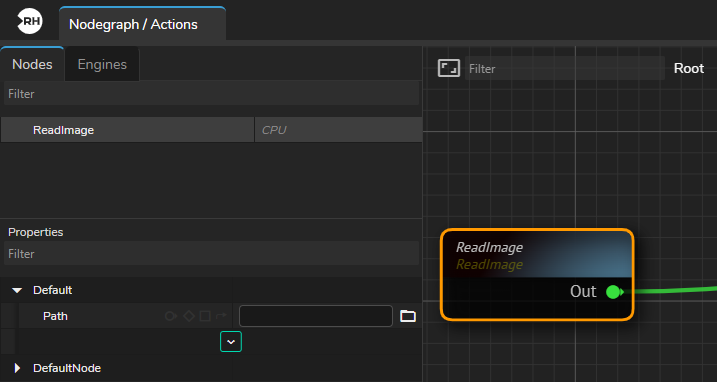Click the square icon beside Path
Viewport: 717px width, 382px height.
click(x=205, y=316)
